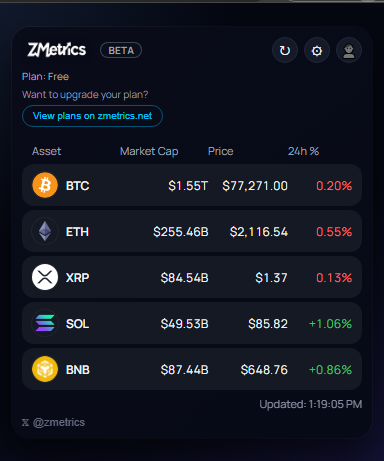This screenshot has height=461, width=384.
Task: Click the ETH market cap $255.46B
Action: click(x=181, y=232)
